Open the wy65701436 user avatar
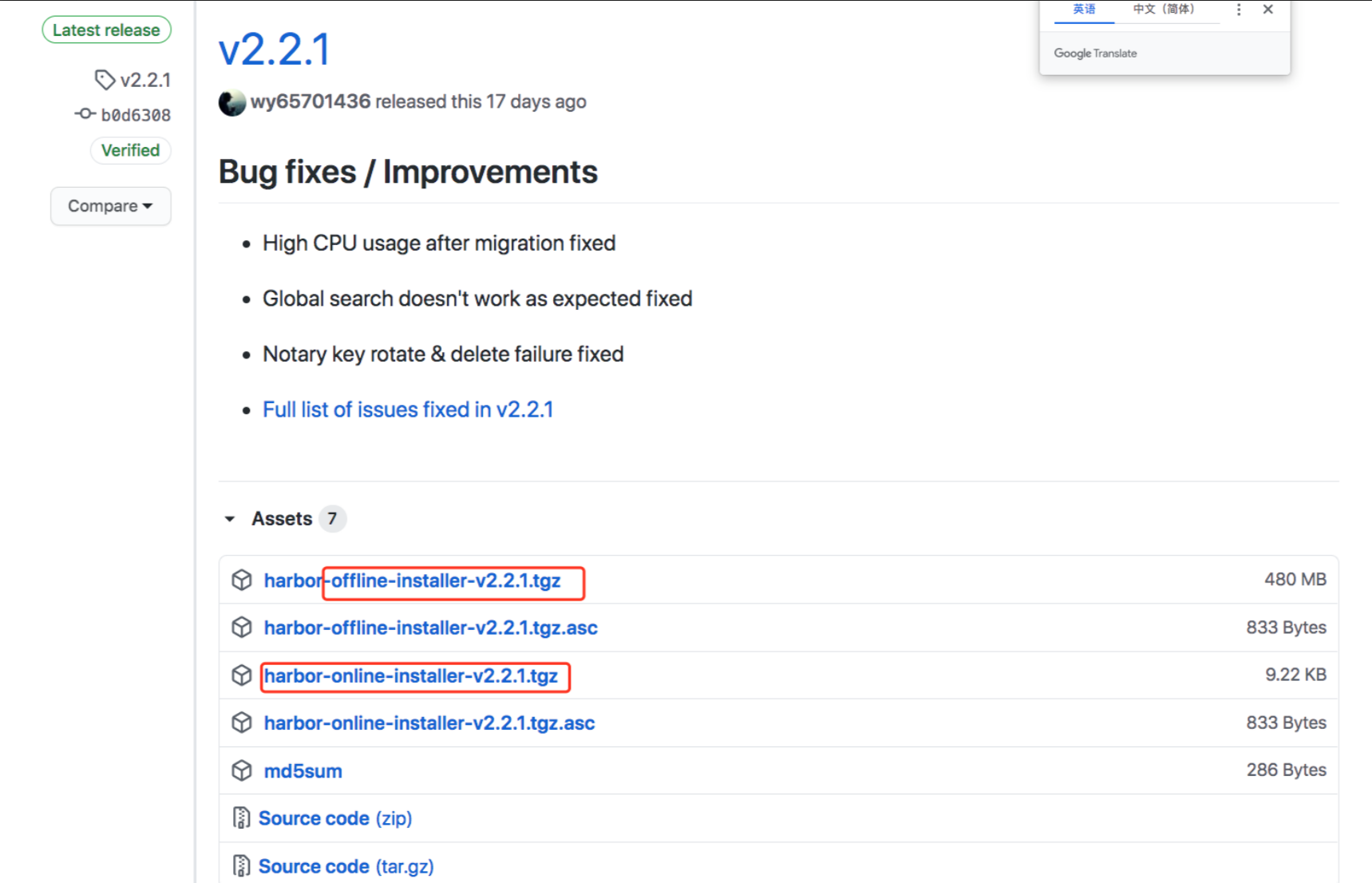This screenshot has height=883, width=1372. point(232,102)
